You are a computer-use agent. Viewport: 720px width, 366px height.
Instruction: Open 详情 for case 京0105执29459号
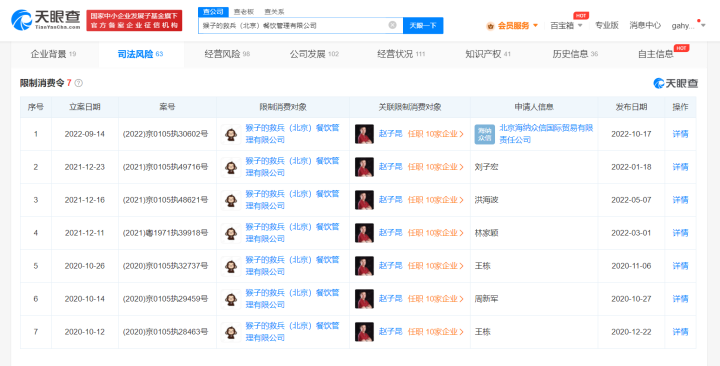pyautogui.click(x=680, y=299)
